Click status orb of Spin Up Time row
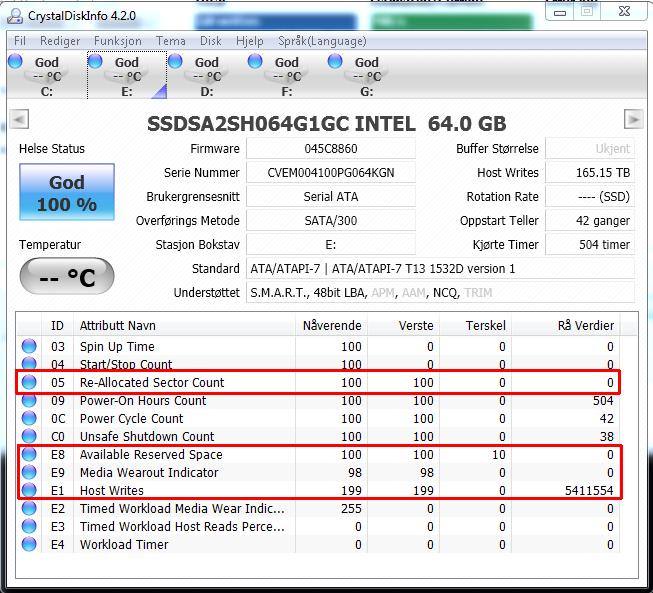653x593 pixels. coord(29,346)
